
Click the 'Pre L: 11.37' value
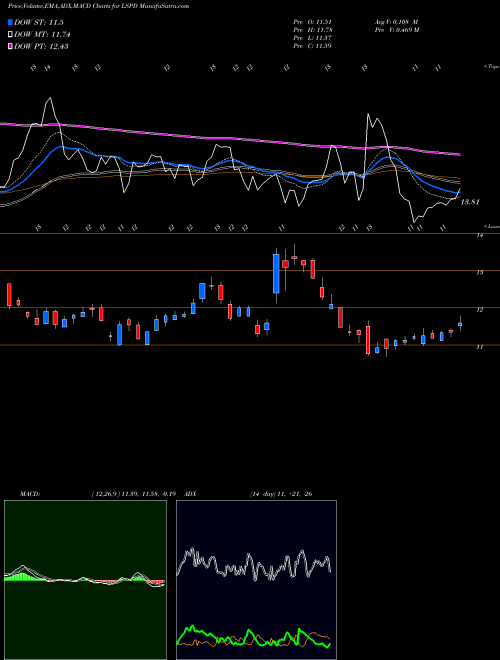point(312,38)
